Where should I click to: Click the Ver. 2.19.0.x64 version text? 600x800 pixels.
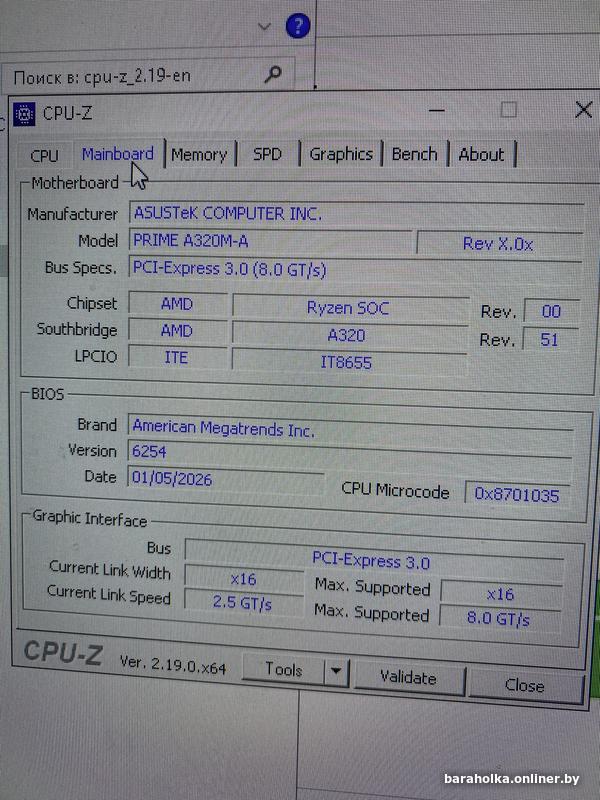[173, 665]
